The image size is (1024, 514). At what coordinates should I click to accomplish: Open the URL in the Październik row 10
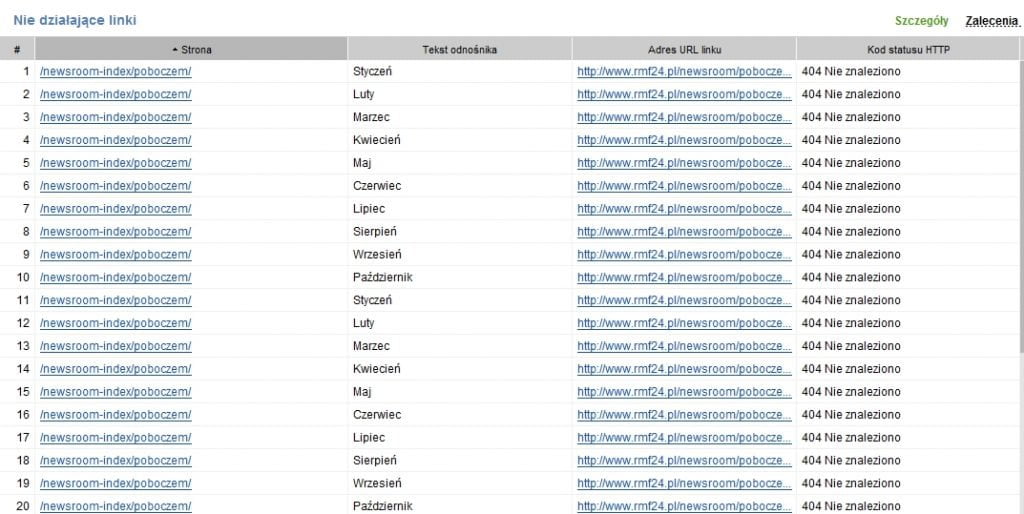(684, 278)
